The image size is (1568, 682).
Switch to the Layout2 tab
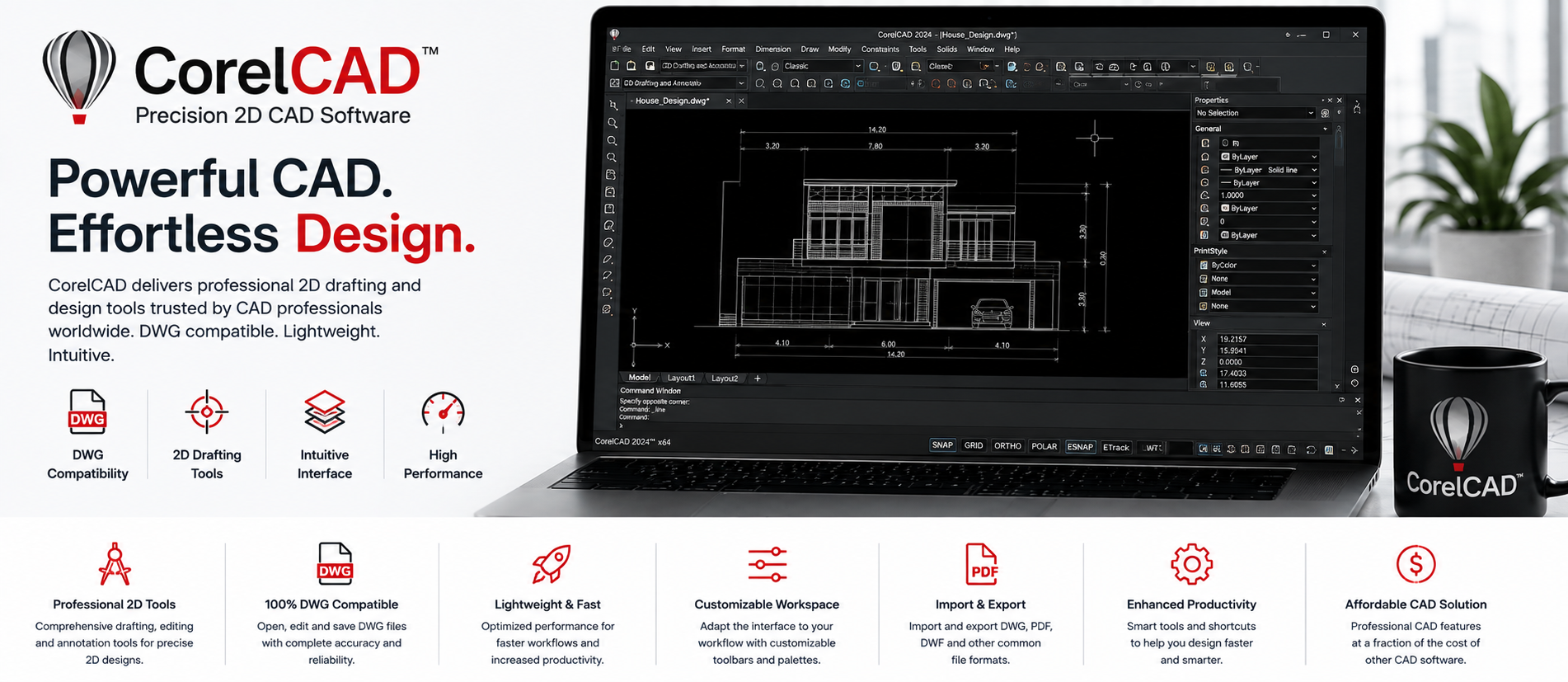[725, 379]
